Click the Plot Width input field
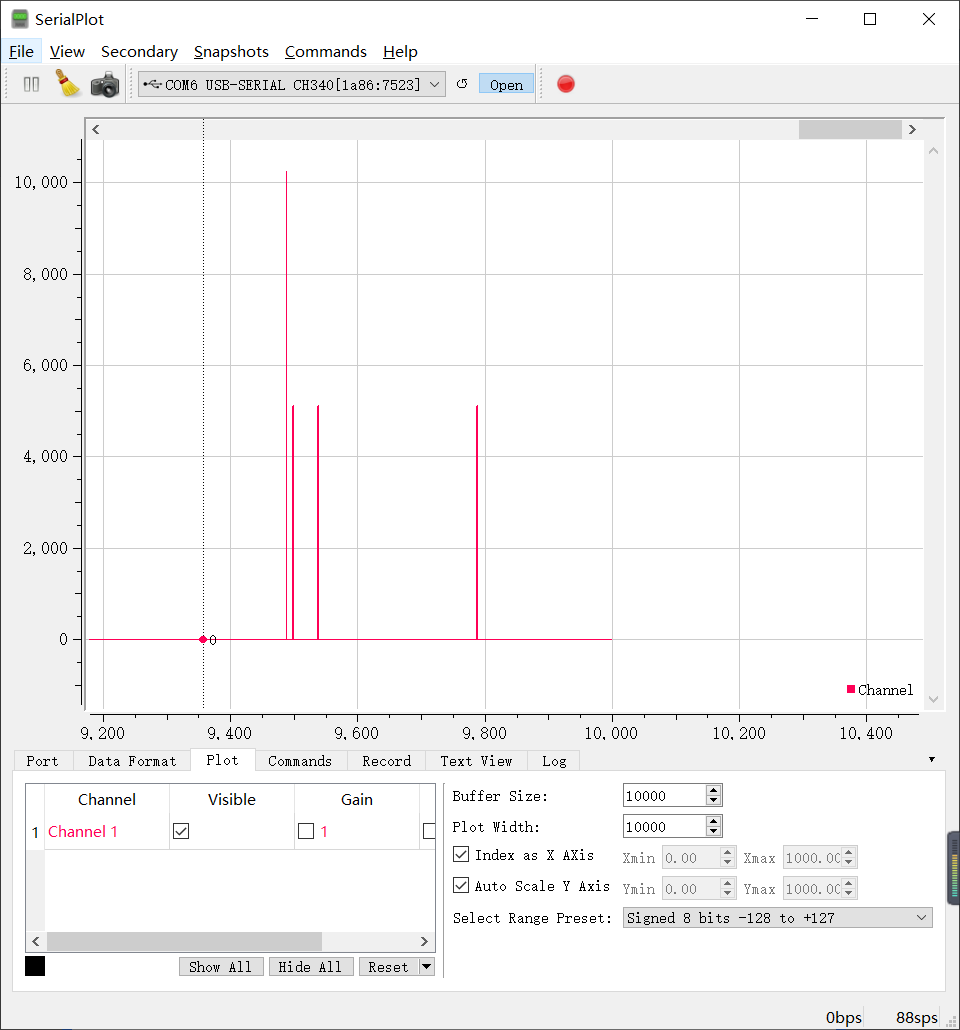960x1030 pixels. coord(664,826)
